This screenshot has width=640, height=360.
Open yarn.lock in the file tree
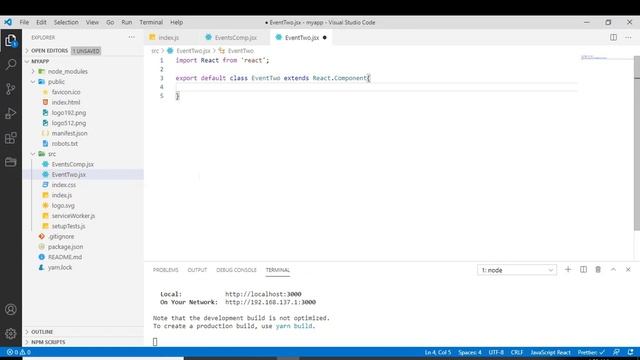(60, 267)
